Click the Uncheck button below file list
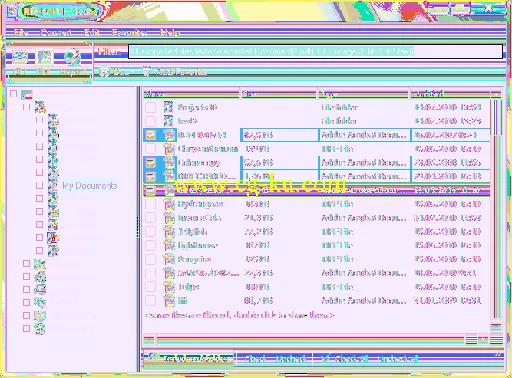The image size is (512, 378). click(291, 359)
